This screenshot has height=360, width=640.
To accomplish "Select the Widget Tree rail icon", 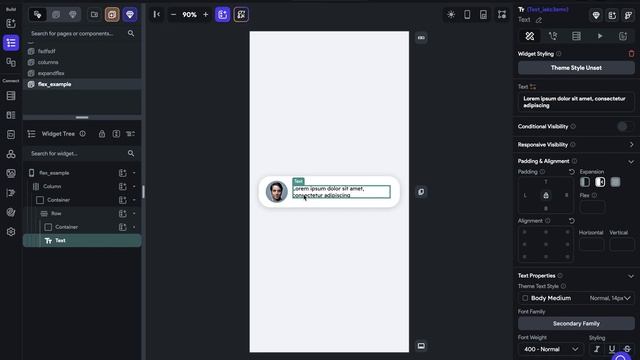I will click(x=11, y=43).
